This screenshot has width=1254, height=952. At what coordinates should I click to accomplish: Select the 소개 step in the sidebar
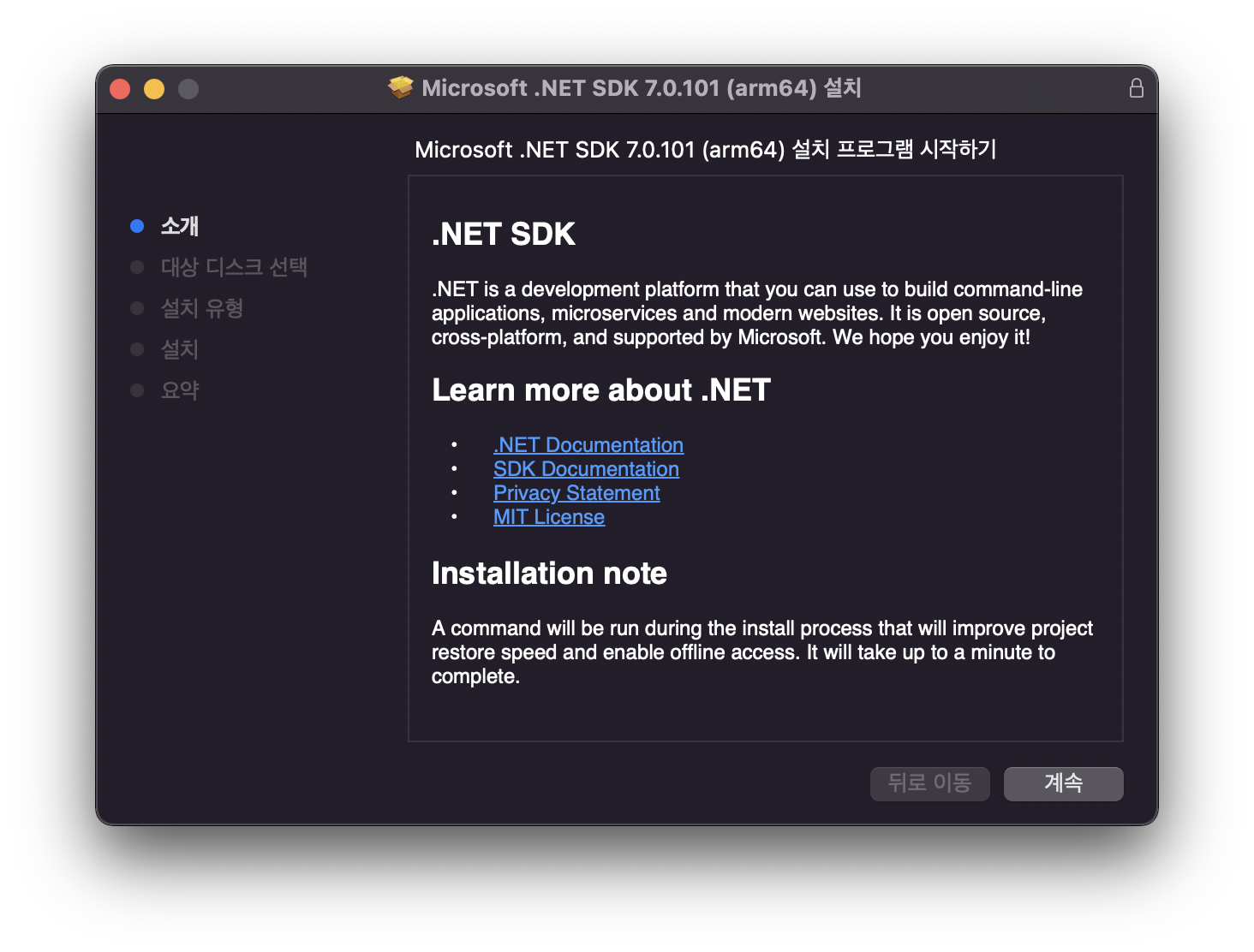pyautogui.click(x=180, y=226)
